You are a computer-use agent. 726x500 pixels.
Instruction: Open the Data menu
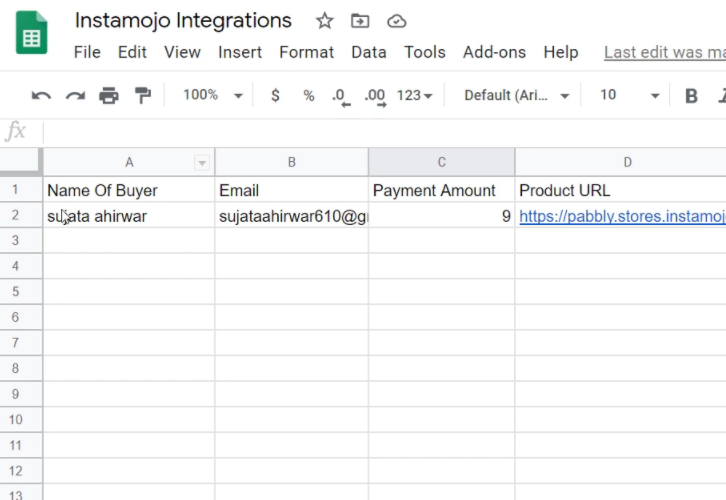[369, 52]
